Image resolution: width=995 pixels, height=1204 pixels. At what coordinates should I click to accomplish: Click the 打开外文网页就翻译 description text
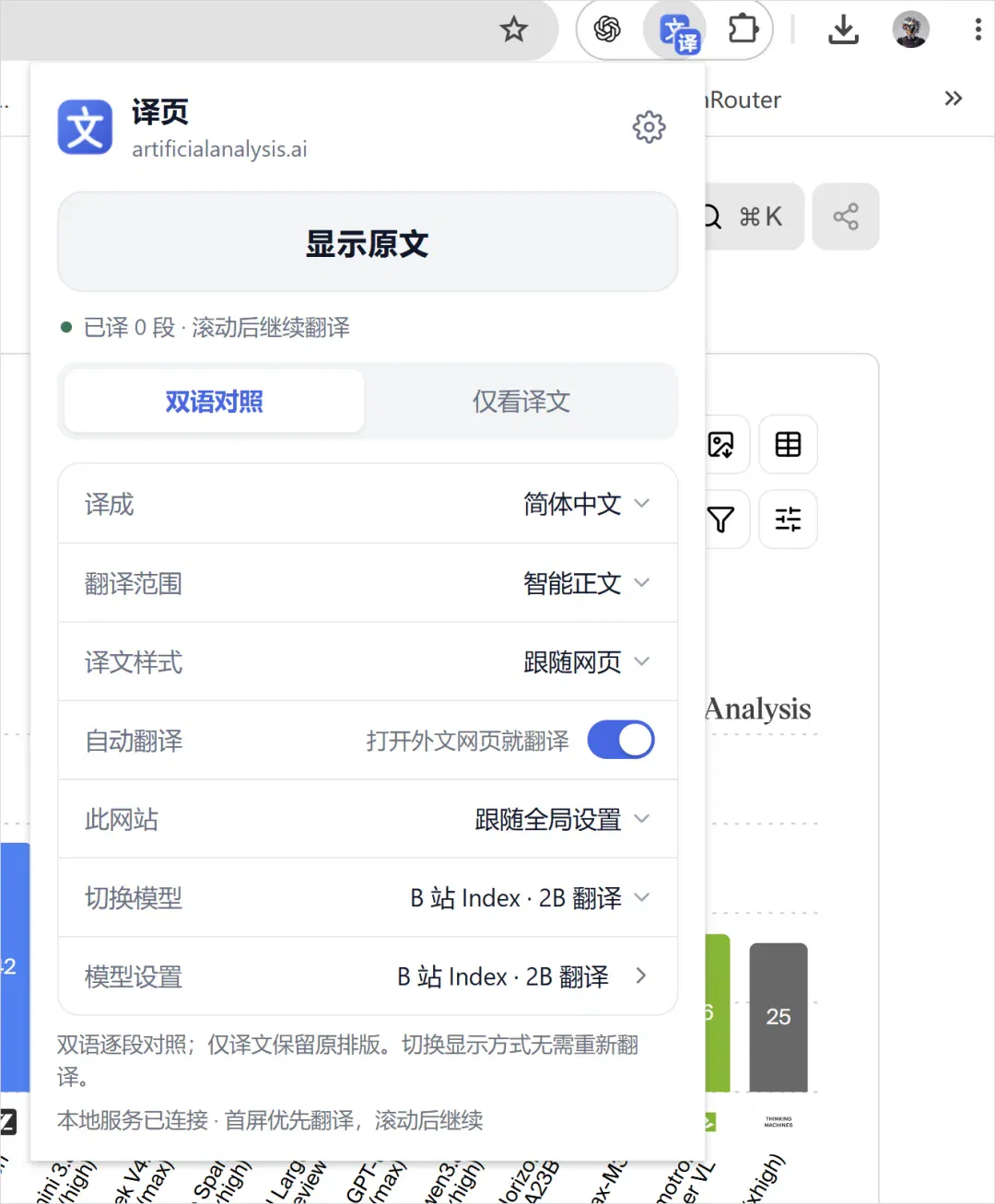click(x=467, y=741)
